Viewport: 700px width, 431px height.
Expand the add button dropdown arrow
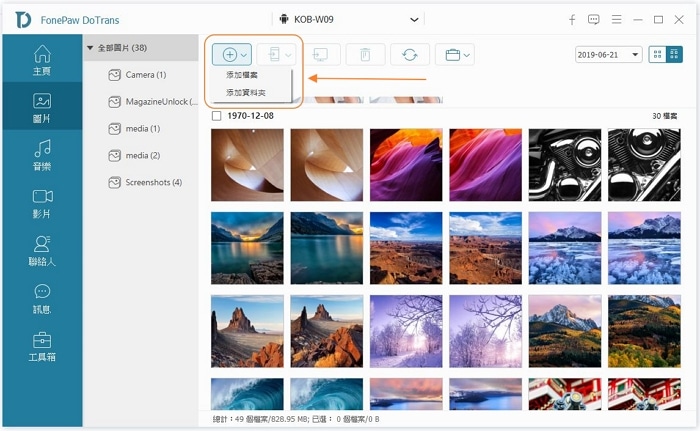pyautogui.click(x=244, y=55)
